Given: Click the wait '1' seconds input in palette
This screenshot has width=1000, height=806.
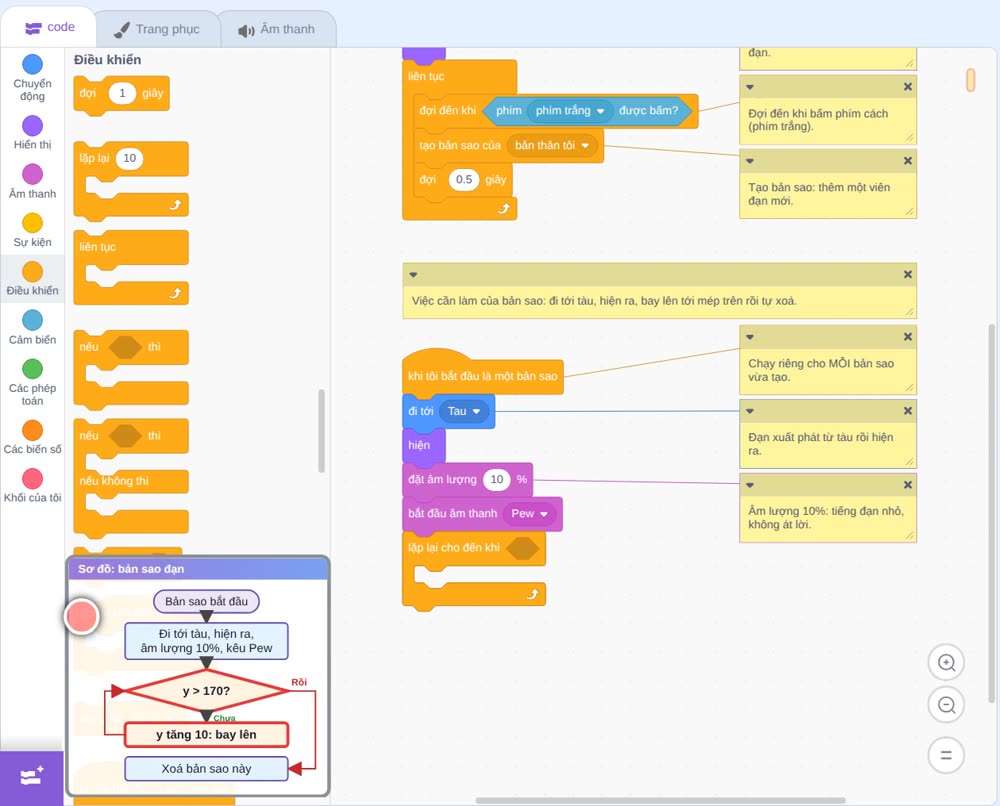Looking at the screenshot, I should click(x=122, y=93).
